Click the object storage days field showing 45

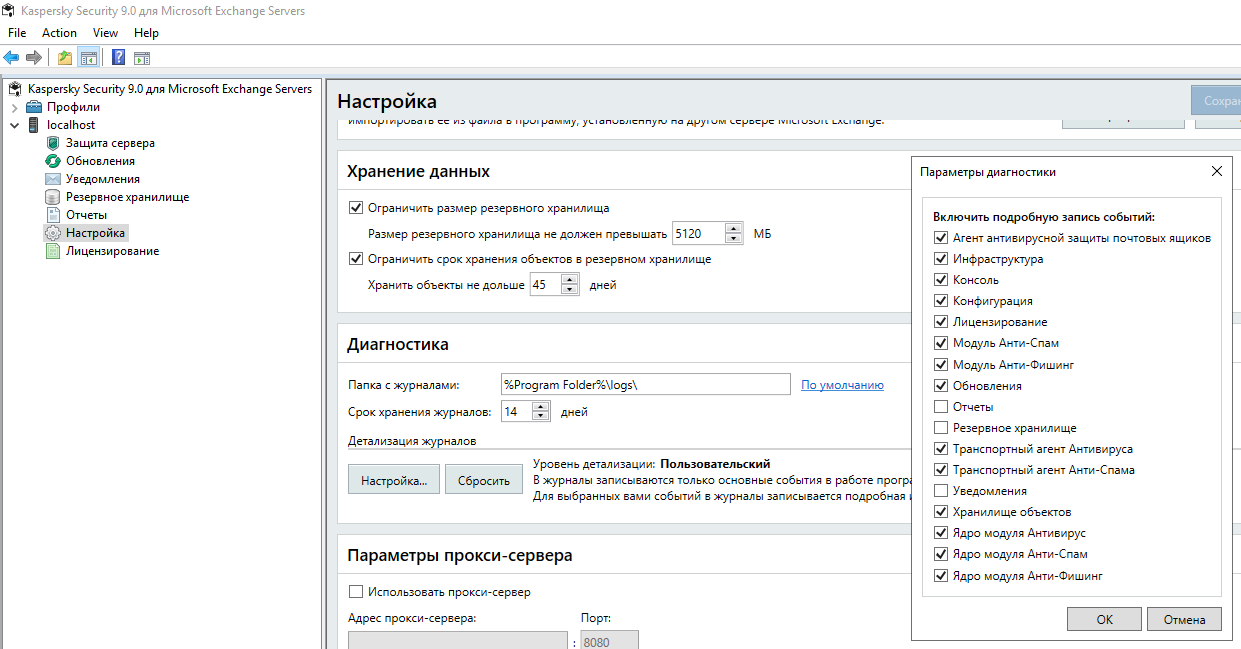(x=546, y=285)
